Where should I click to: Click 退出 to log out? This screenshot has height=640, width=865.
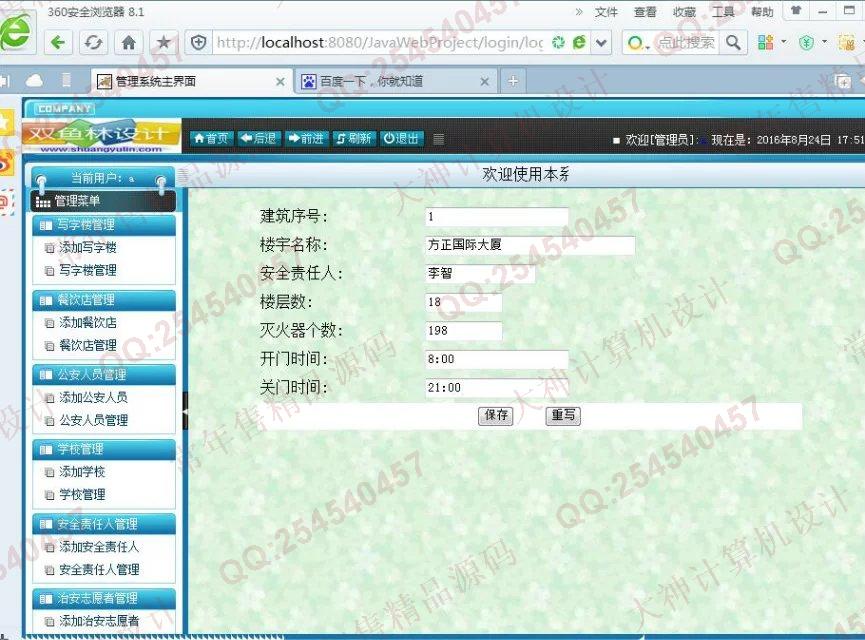click(401, 139)
